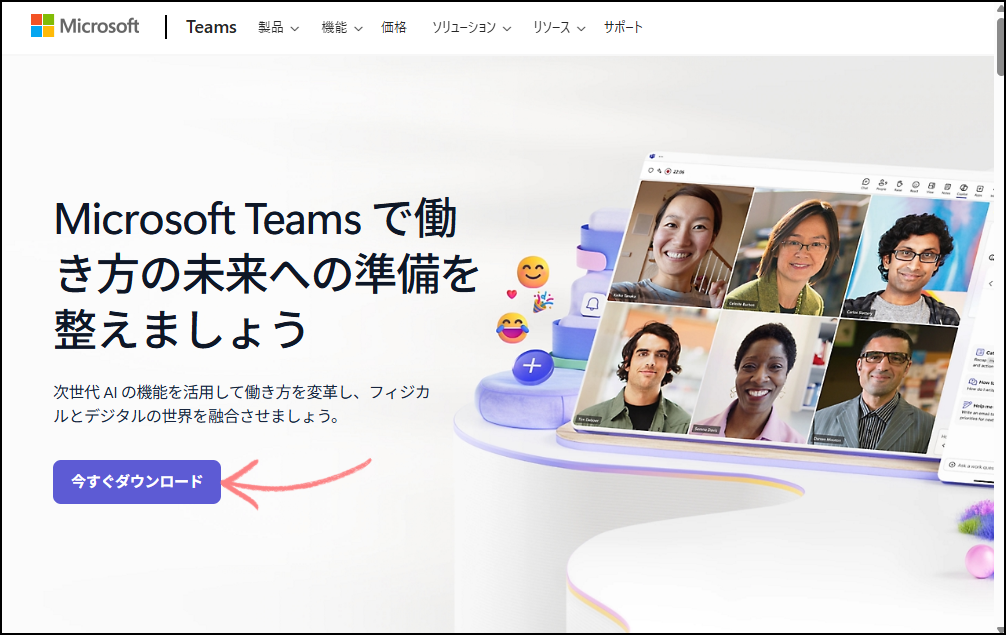Image resolution: width=1006 pixels, height=635 pixels.
Task: Expand the ソリューション dropdown menu
Action: [x=471, y=27]
